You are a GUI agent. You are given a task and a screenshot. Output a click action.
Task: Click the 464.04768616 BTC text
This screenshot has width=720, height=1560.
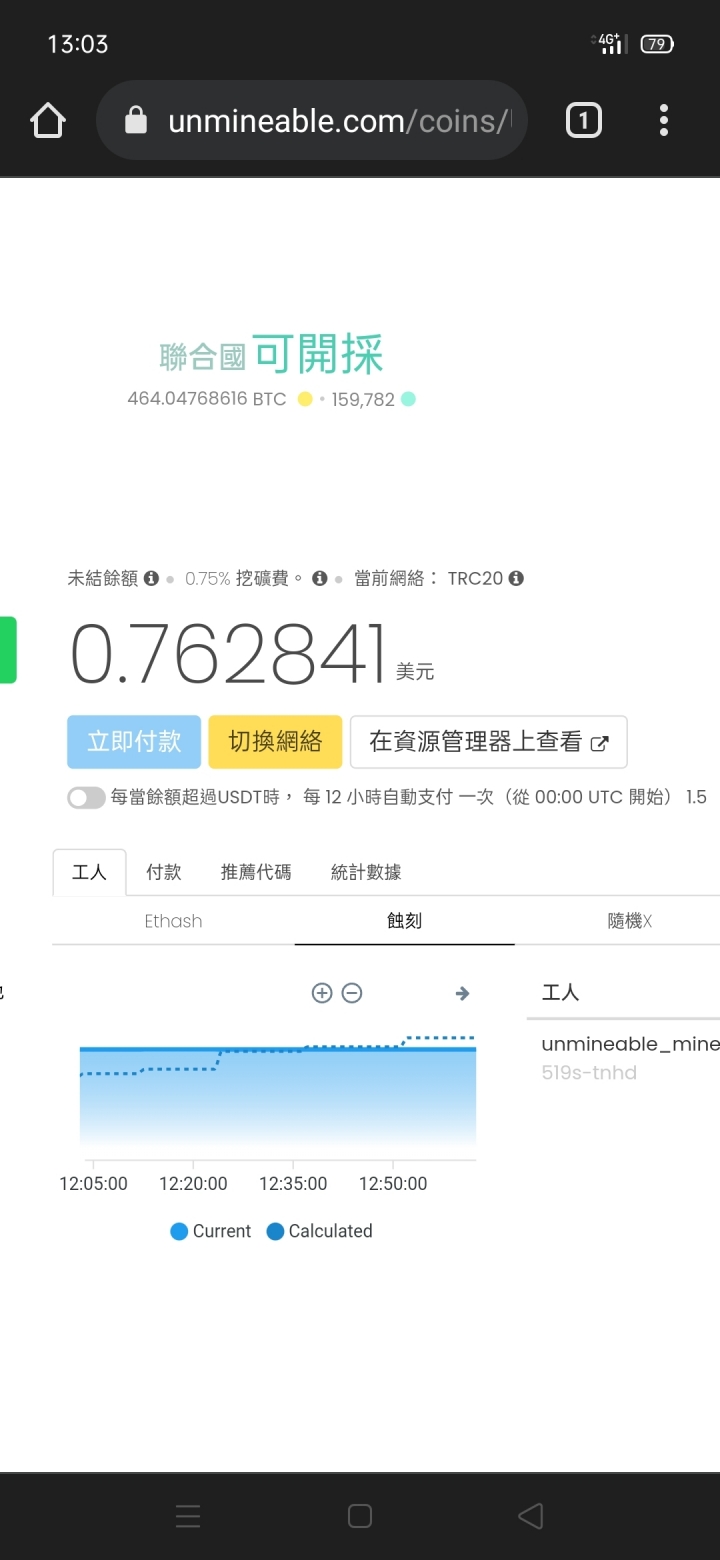pos(207,399)
